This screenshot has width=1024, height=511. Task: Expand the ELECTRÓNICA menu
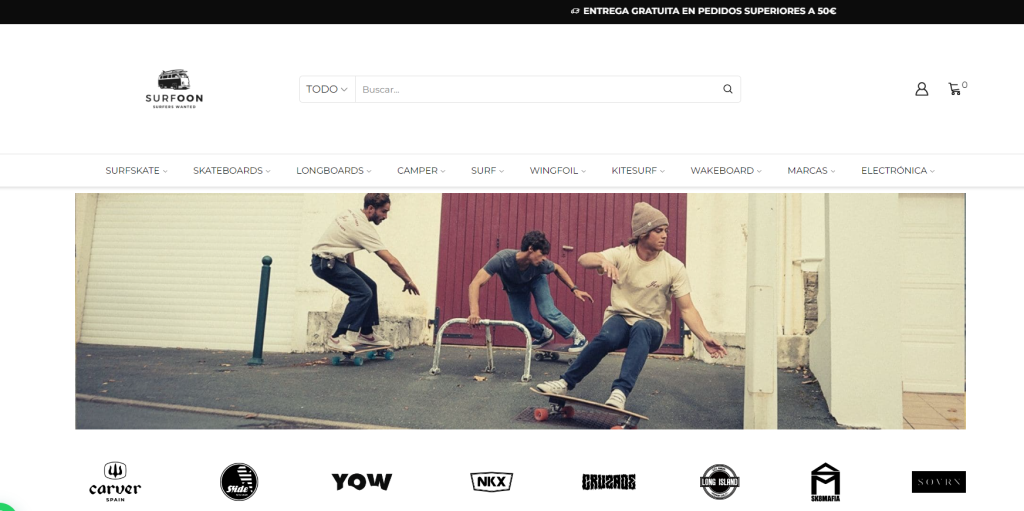(898, 171)
